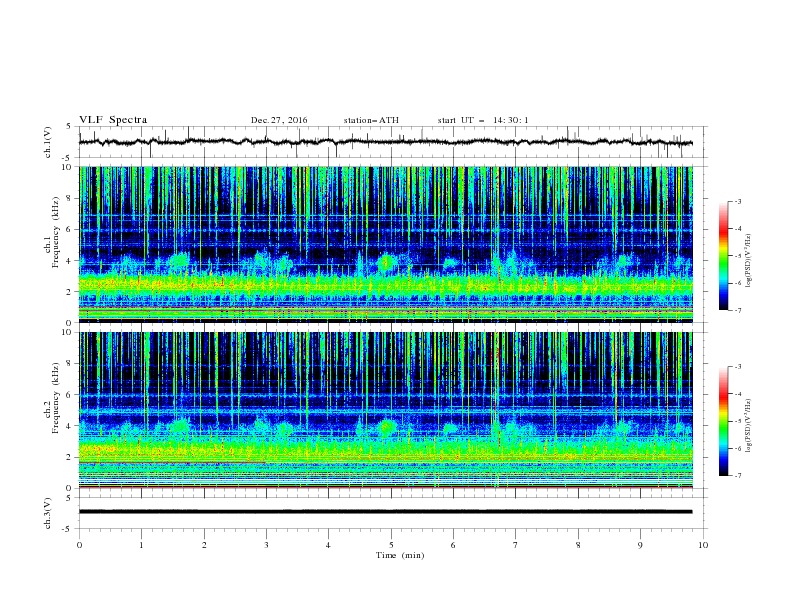This screenshot has height=612, width=792.
Task: Click the time axis tick label '10'
Action: tap(703, 545)
